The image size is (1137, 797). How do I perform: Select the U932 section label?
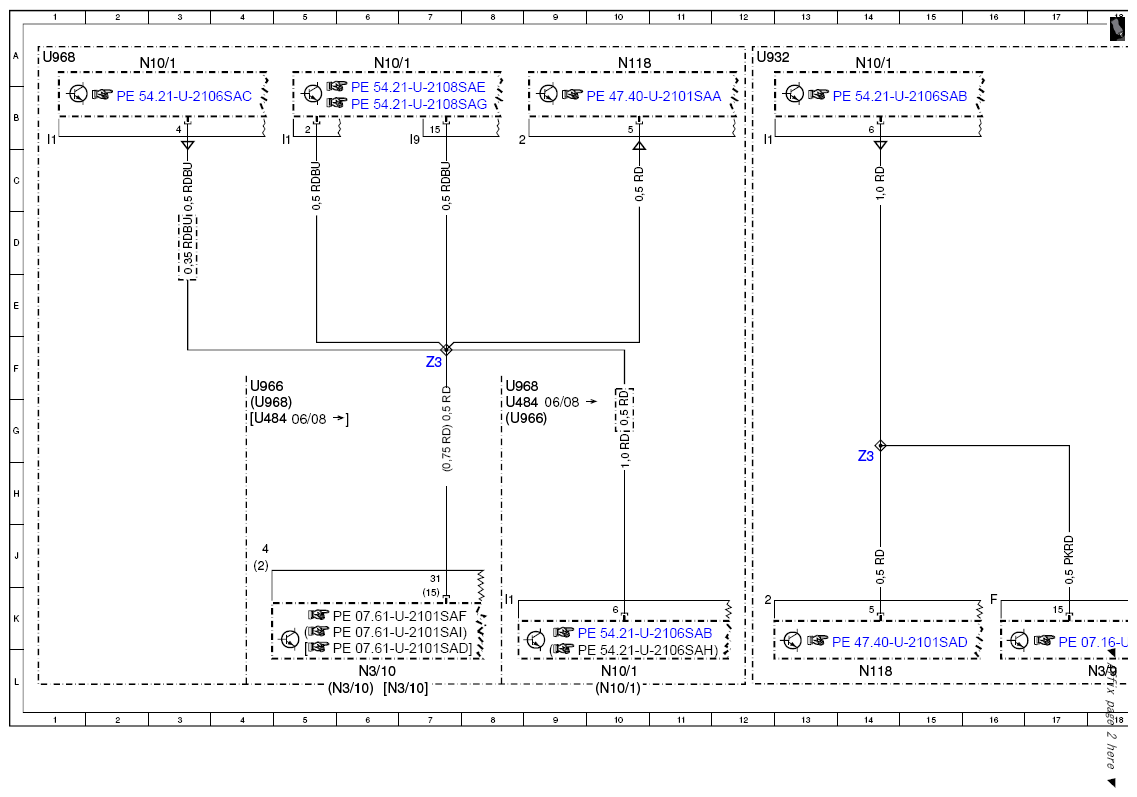coord(773,57)
